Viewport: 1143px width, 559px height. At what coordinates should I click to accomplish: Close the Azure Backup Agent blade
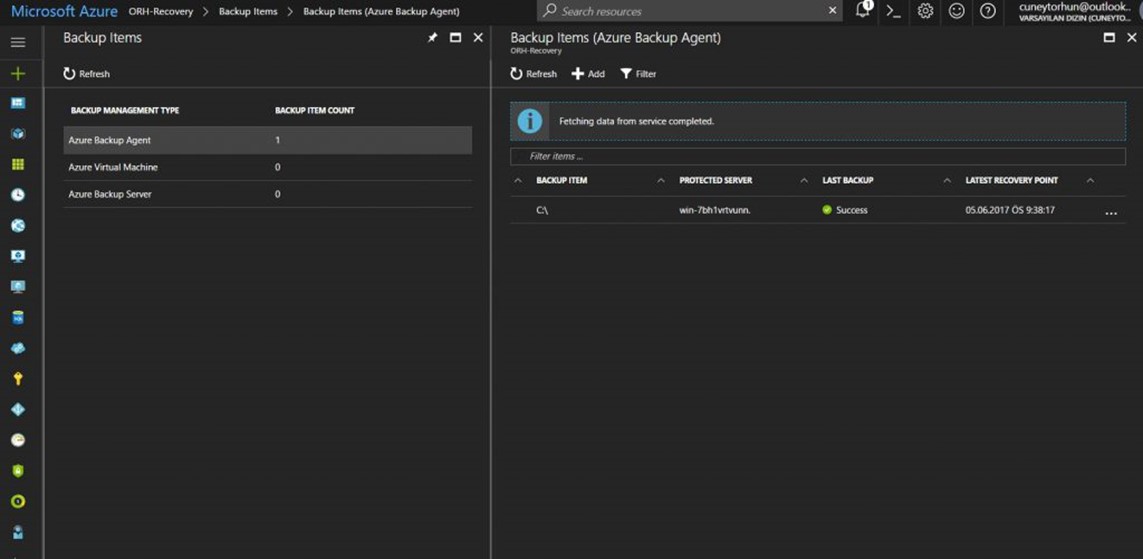click(1132, 38)
